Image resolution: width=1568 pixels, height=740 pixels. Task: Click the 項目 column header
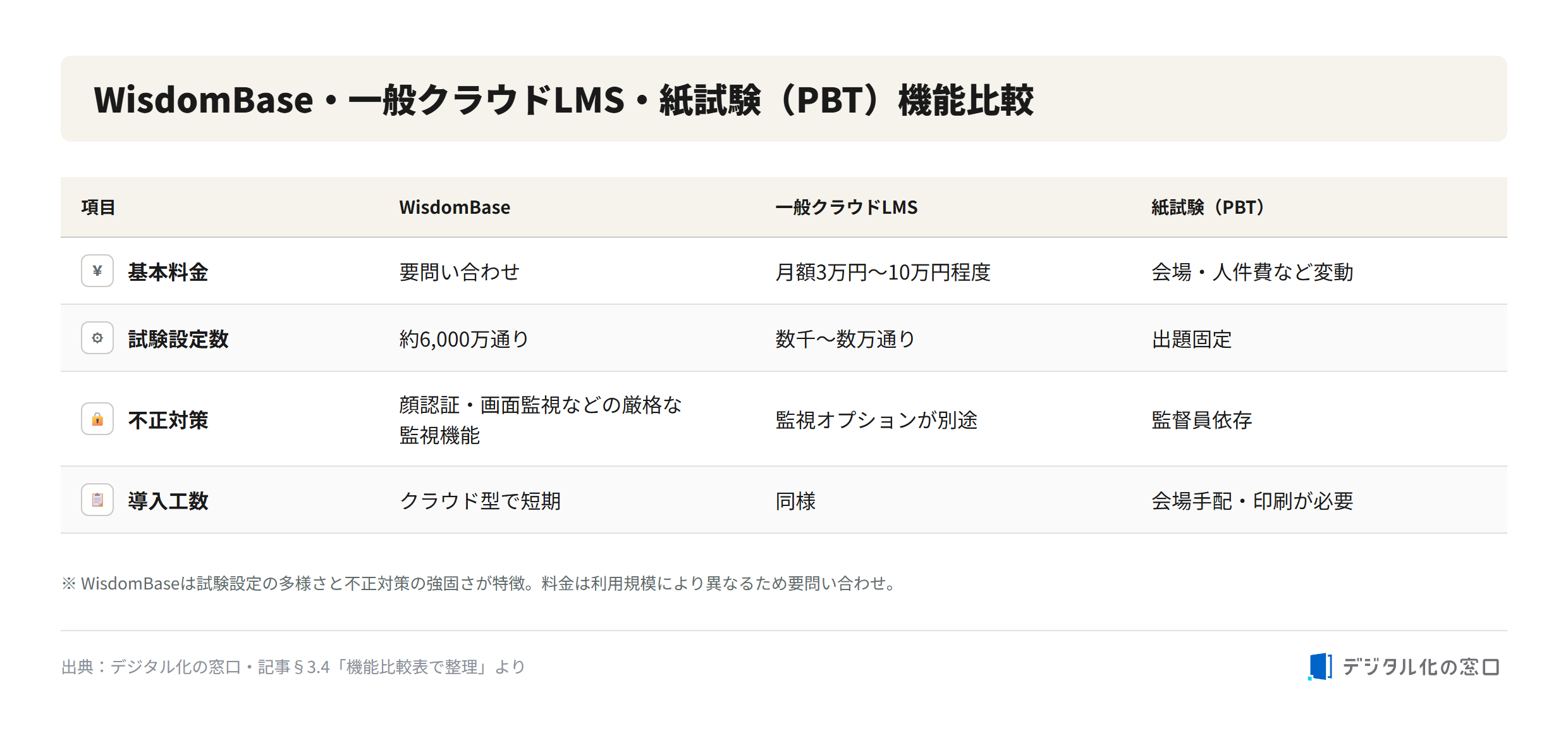(x=98, y=207)
